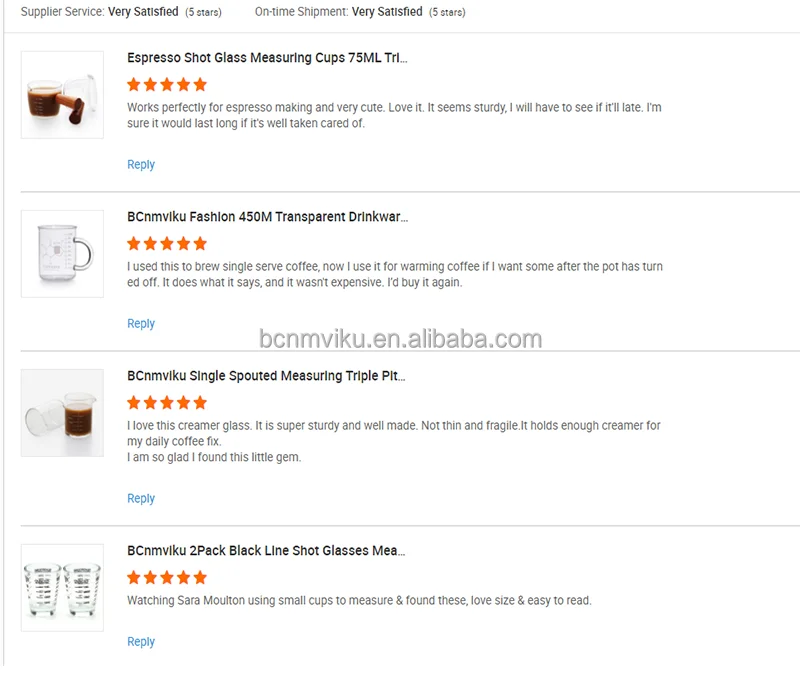This screenshot has width=800, height=674.
Task: Reply to the Sara Moulton review
Action: tap(141, 641)
